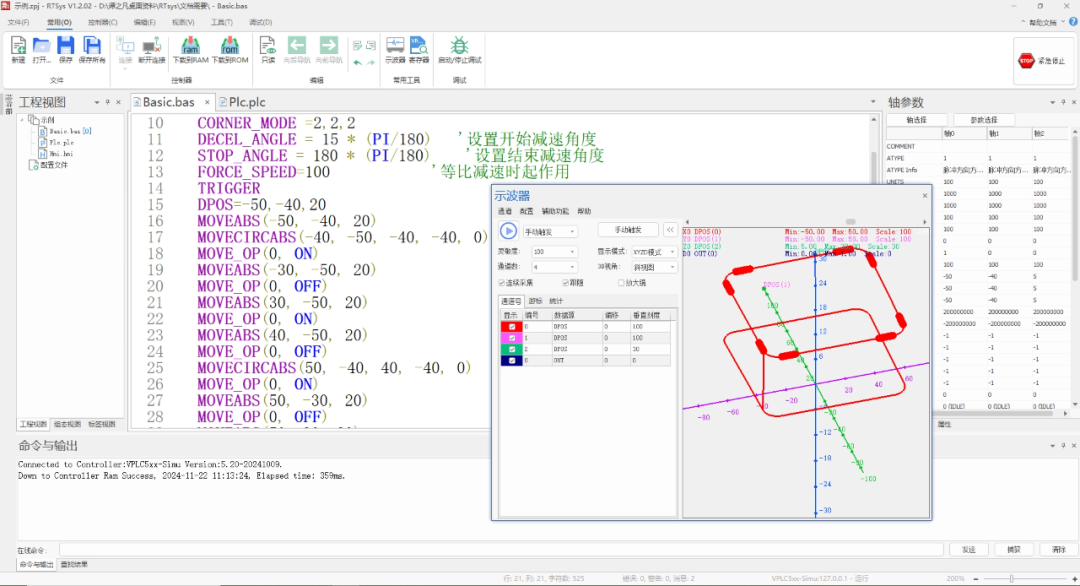Open the 视图(V) ribbon tab

183,23
